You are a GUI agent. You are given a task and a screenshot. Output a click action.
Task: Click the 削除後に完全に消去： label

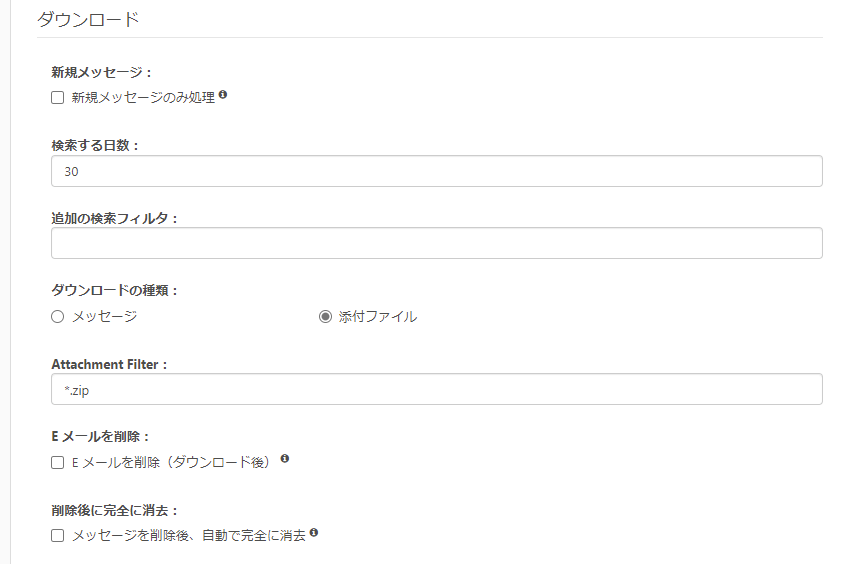point(115,510)
